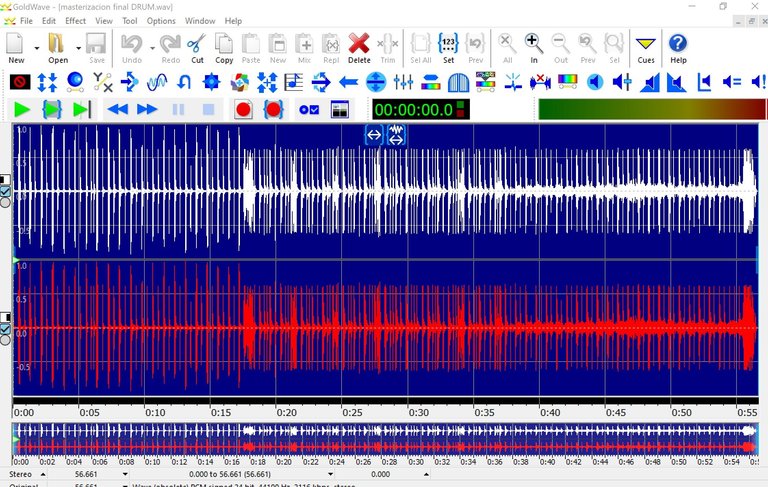This screenshot has height=487, width=768.
Task: Open the Equalizer sliders effect icon
Action: click(x=403, y=82)
